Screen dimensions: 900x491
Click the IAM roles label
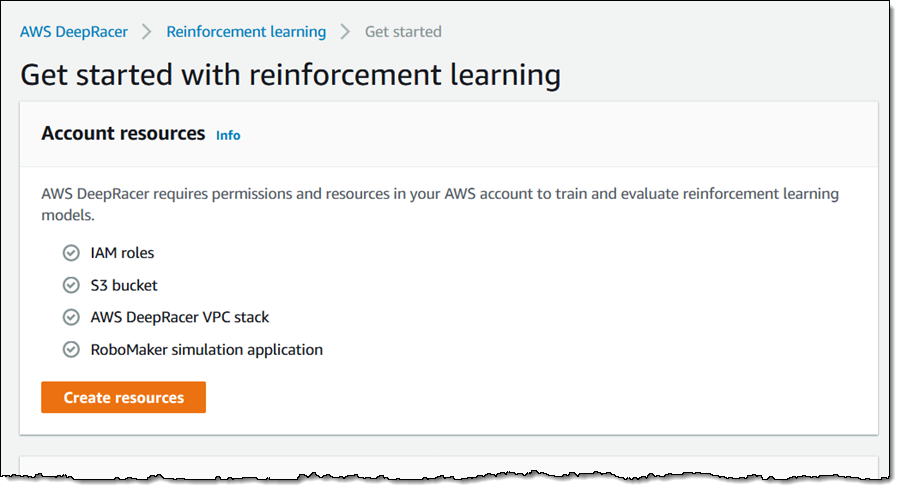(x=122, y=253)
